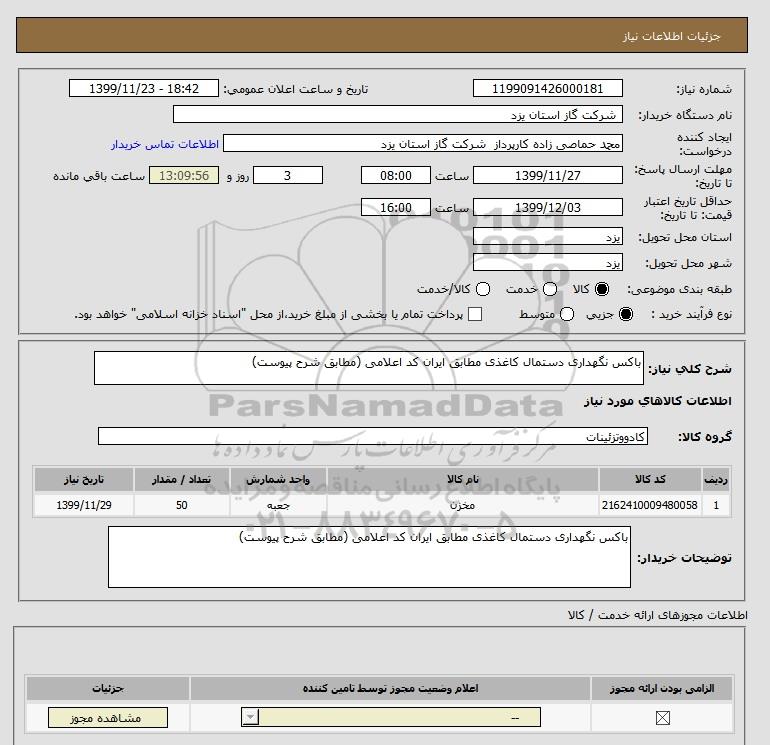770x745 pixels.
Task: Click the واحد شمارش column header
Action: [278, 479]
